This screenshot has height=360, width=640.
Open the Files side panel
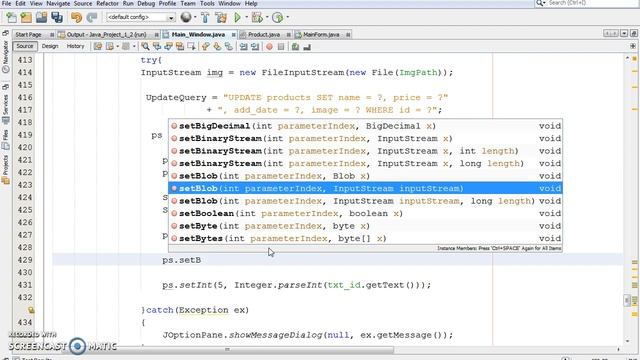[5, 140]
